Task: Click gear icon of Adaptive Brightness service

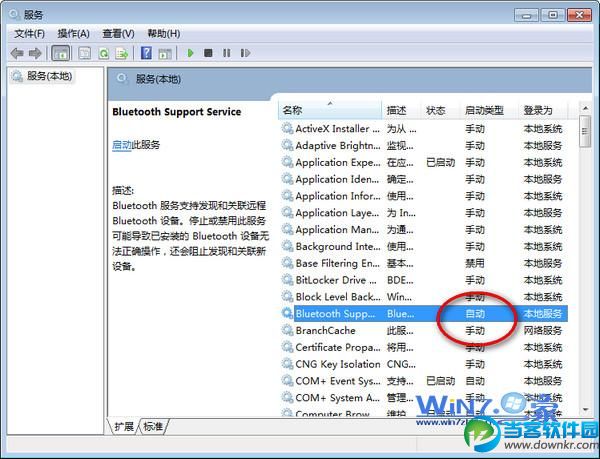Action: pyautogui.click(x=287, y=145)
